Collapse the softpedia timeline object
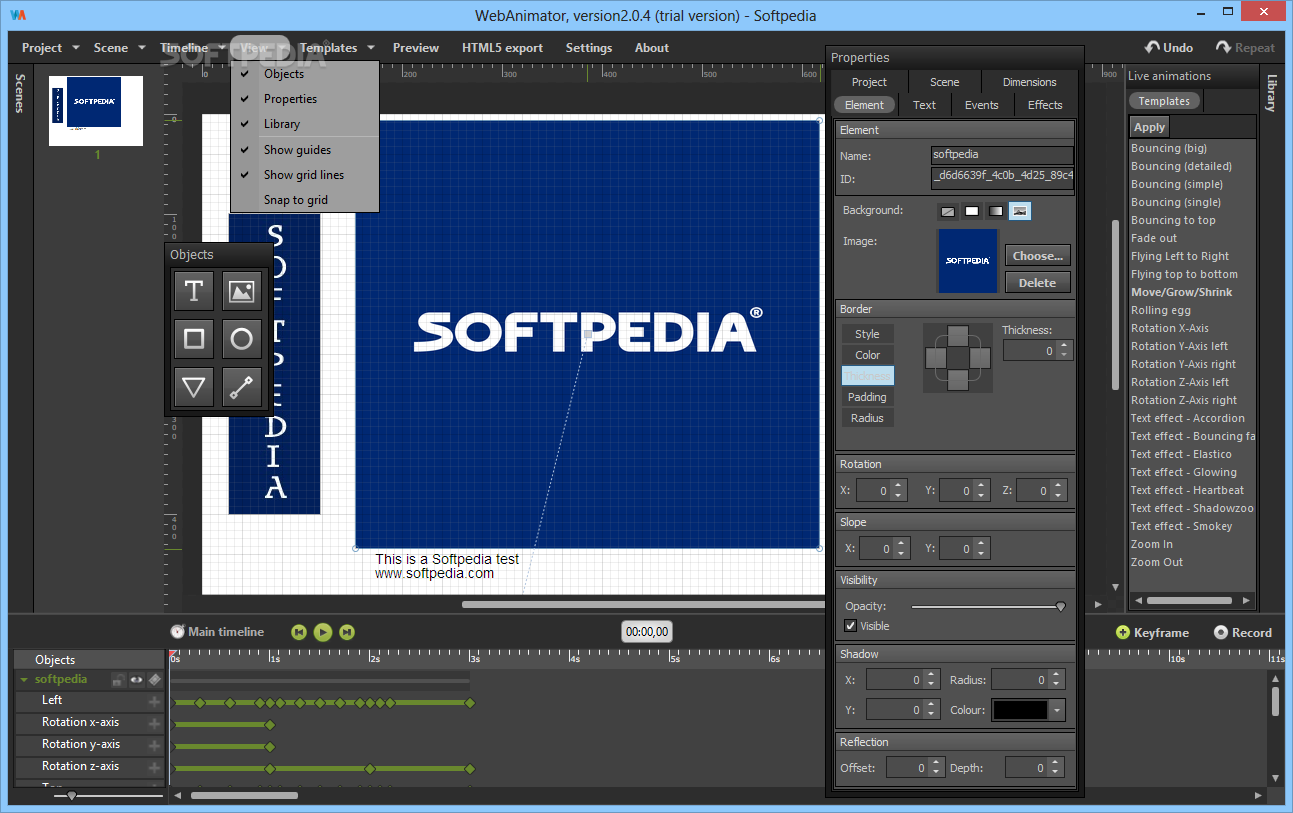This screenshot has width=1293, height=813. click(x=24, y=680)
